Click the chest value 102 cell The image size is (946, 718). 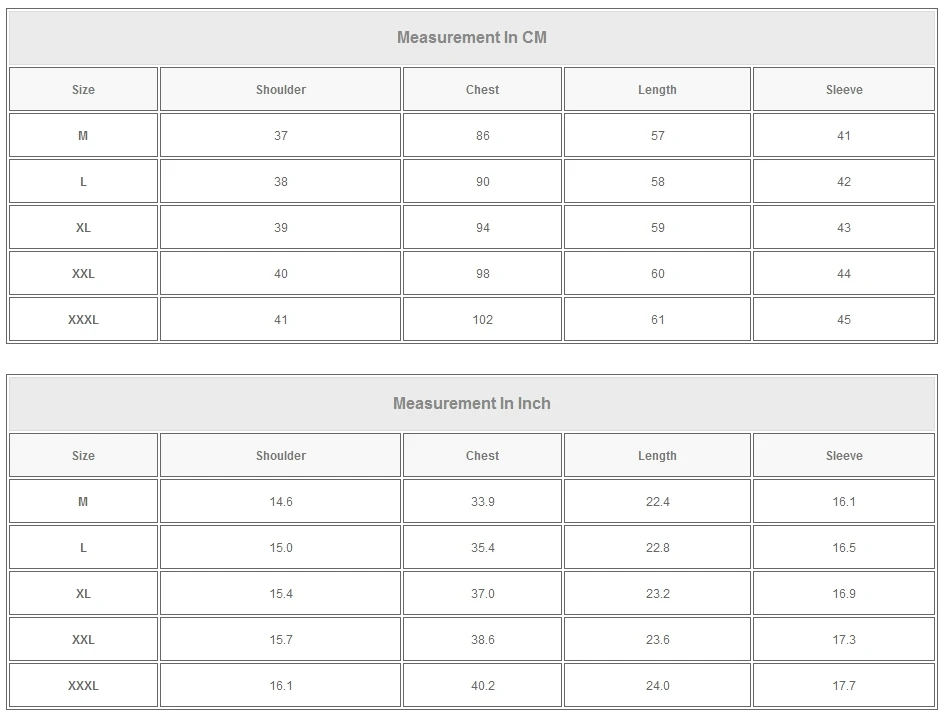tap(483, 320)
